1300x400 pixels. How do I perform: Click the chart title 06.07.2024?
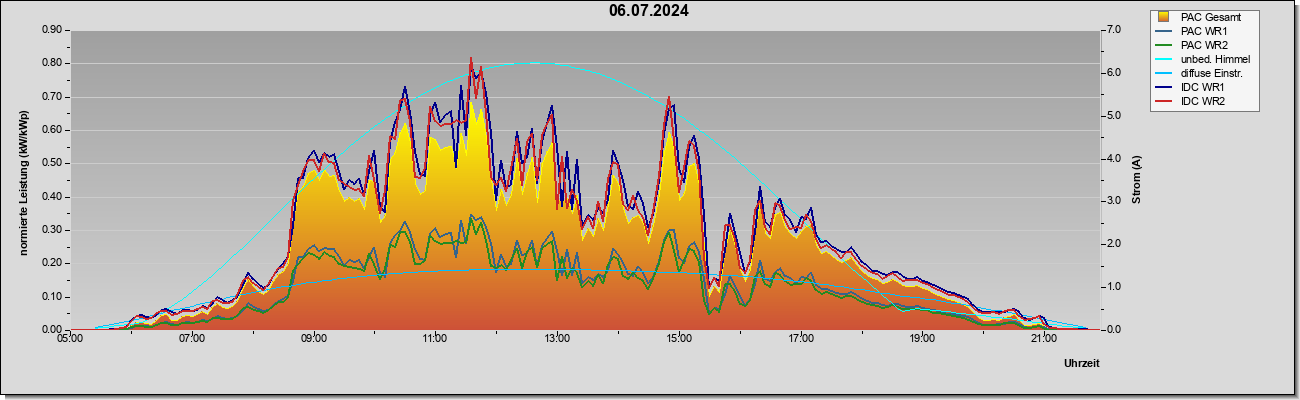tap(649, 11)
